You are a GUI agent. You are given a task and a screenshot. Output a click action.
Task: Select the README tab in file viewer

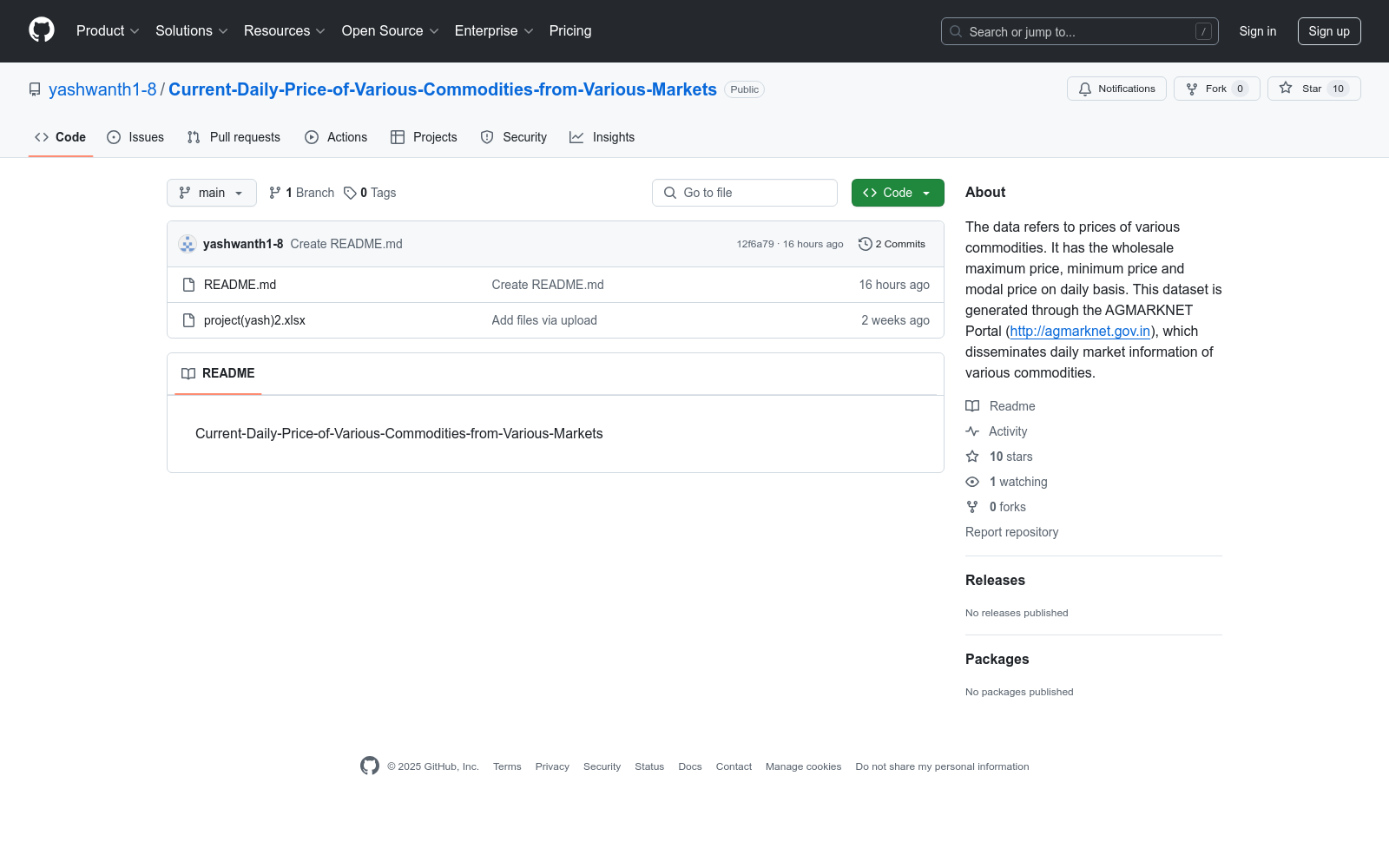coord(218,373)
